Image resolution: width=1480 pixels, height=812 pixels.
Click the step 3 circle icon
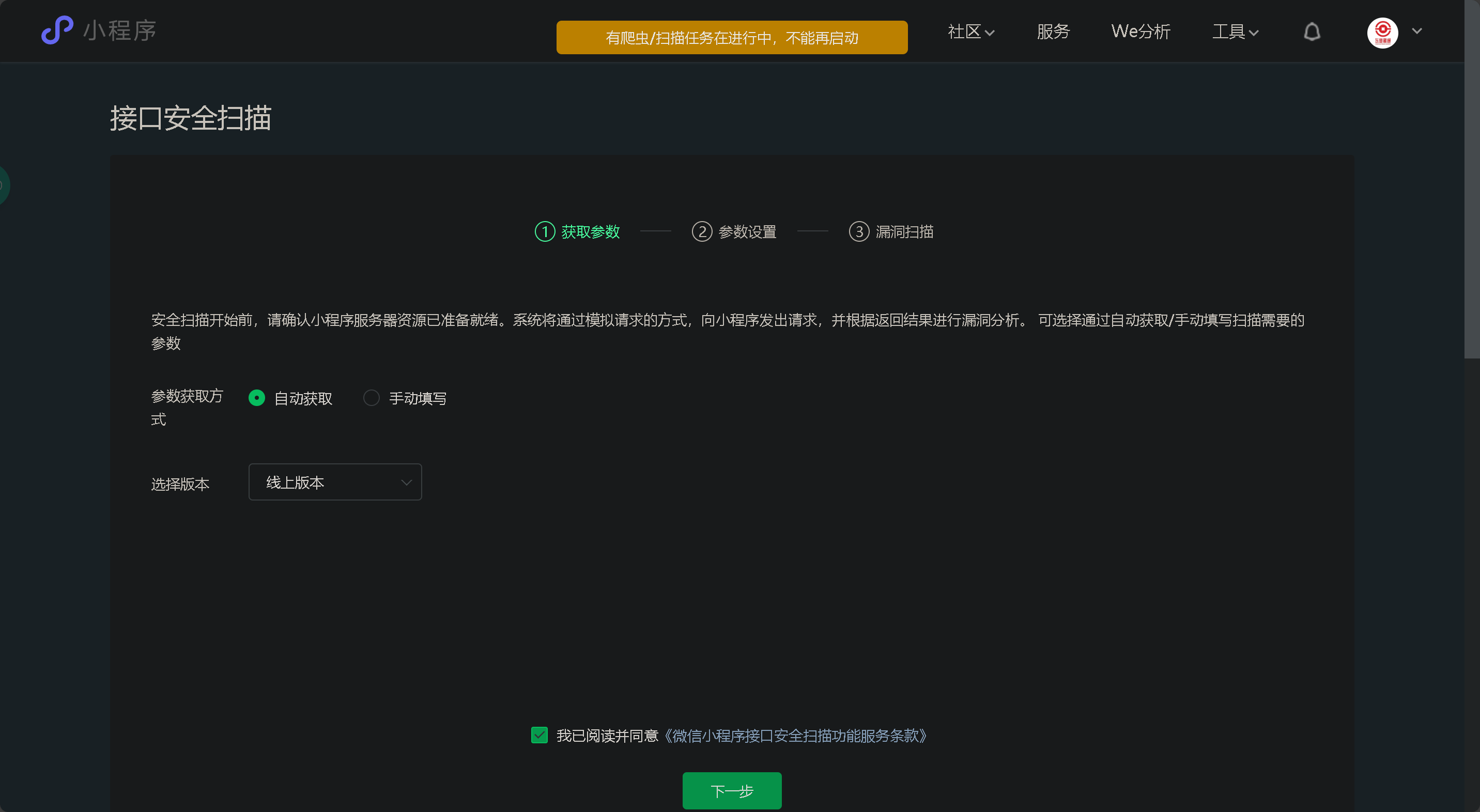858,231
